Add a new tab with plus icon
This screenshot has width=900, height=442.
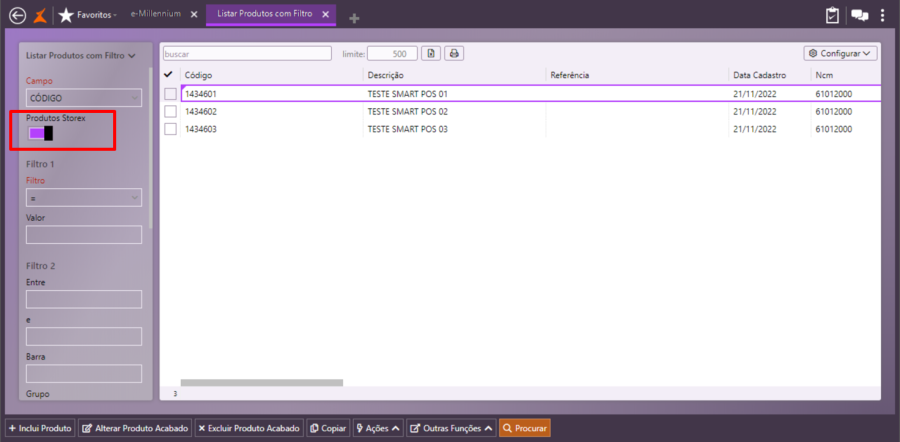click(354, 19)
